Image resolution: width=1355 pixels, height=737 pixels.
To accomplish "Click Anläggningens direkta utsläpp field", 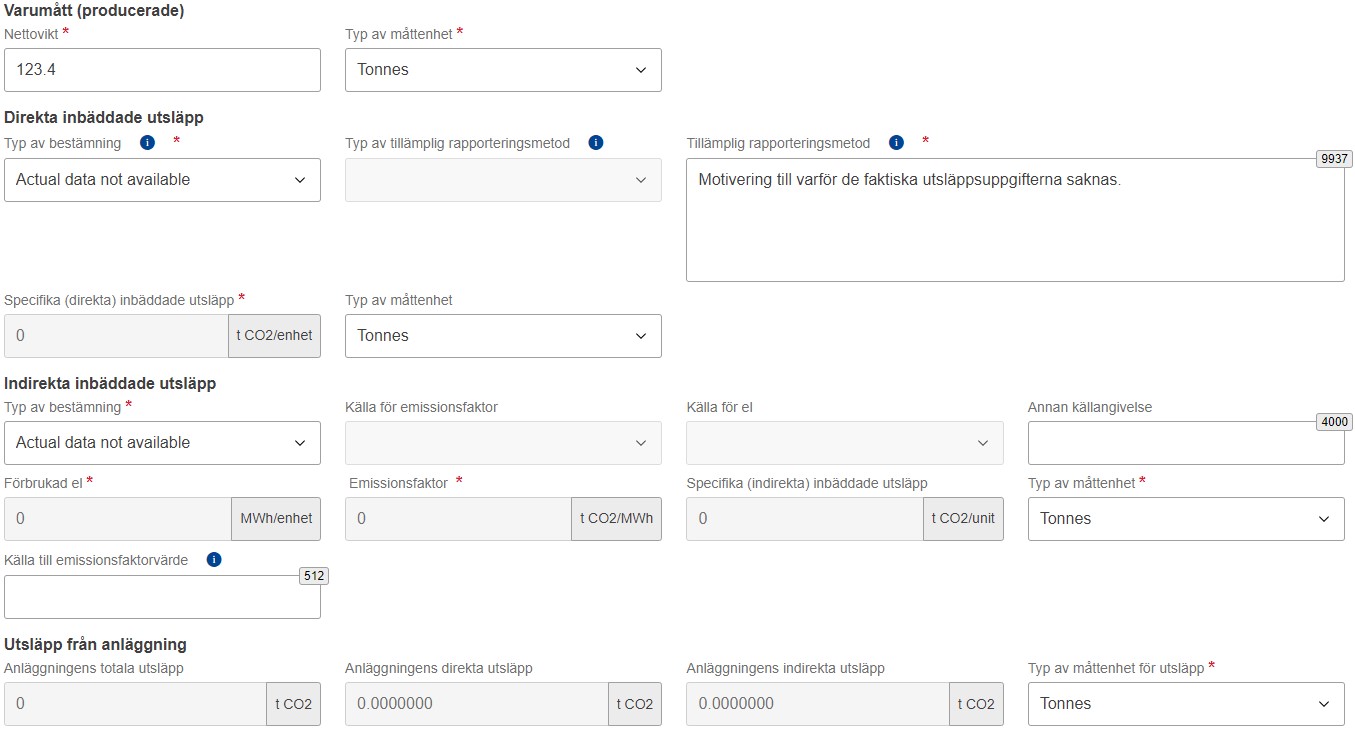I will point(476,704).
